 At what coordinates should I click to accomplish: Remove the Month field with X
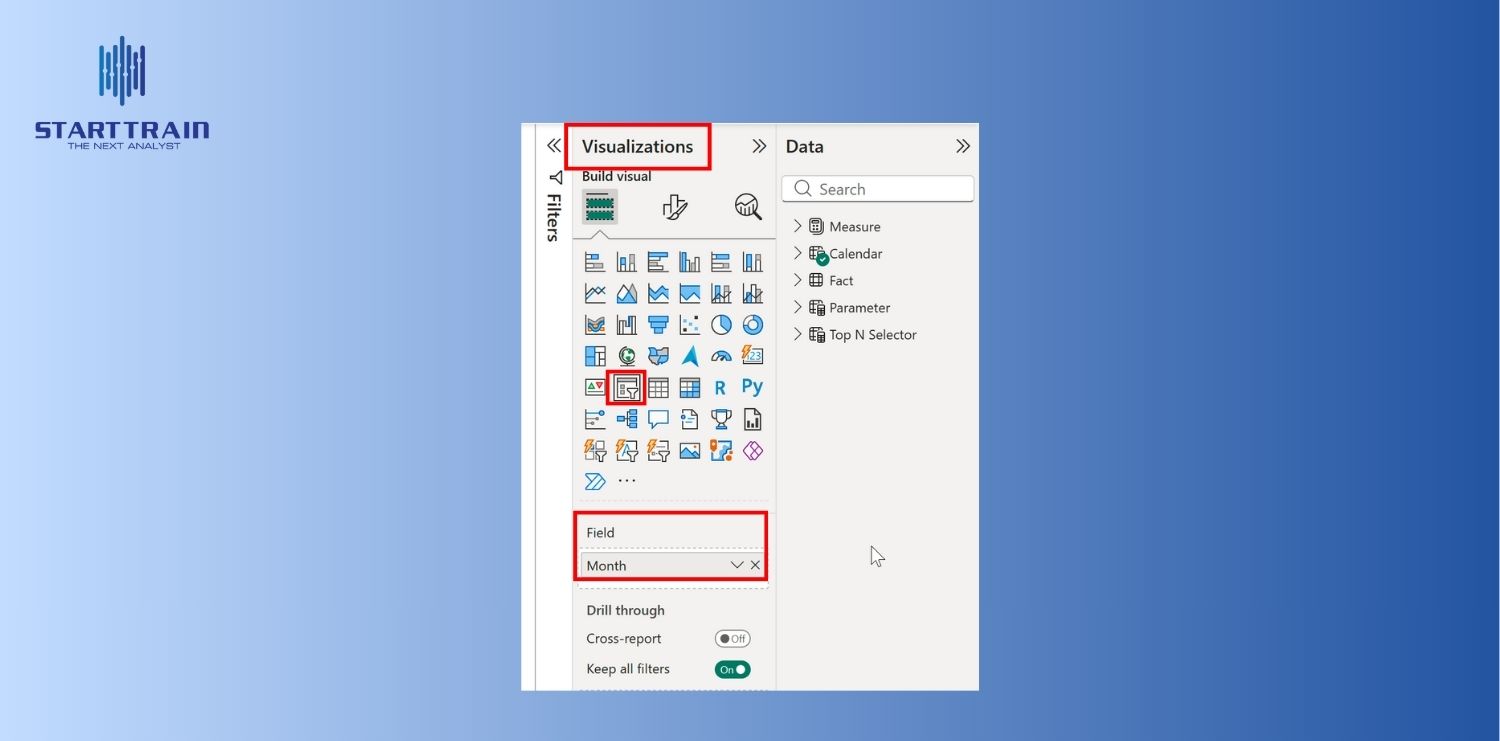755,566
